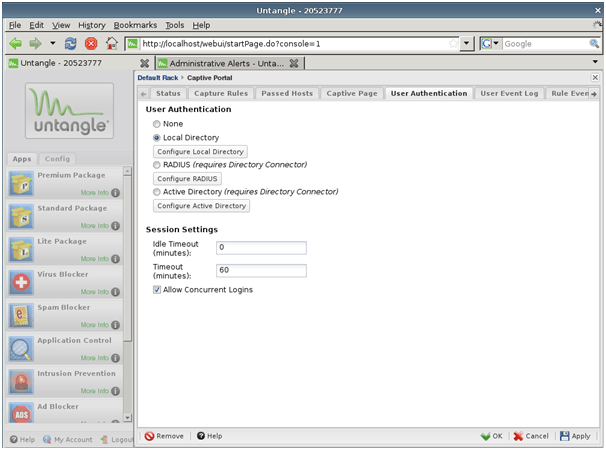
Task: Select the None authentication option
Action: (x=157, y=123)
